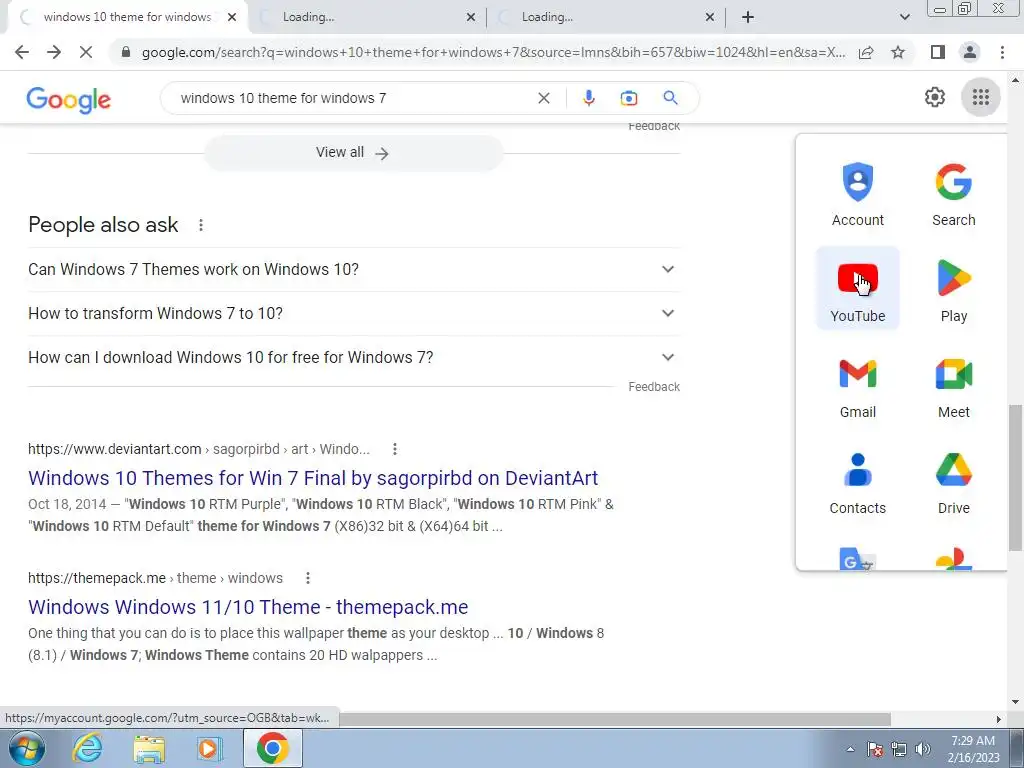Open the taskbar clock and date
This screenshot has height=768, width=1024.
(x=973, y=749)
